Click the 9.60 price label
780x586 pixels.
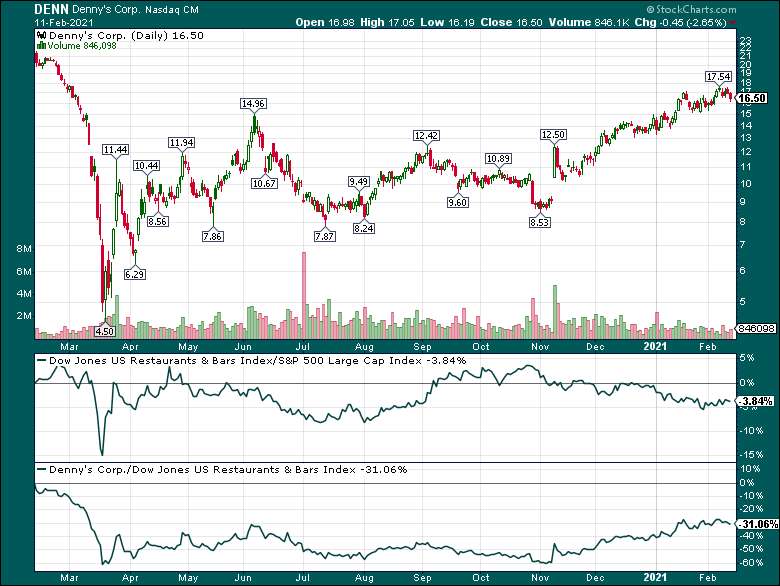click(x=458, y=202)
